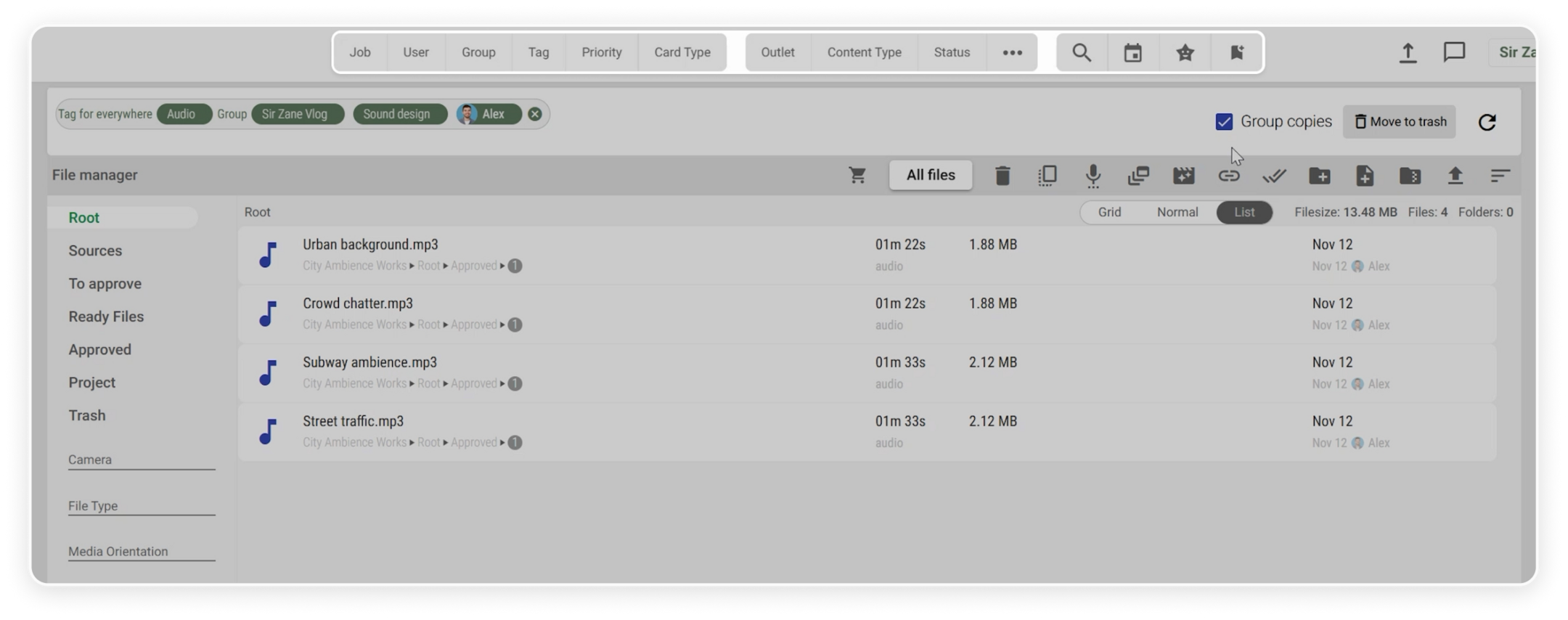Viewport: 1568px width, 620px height.
Task: Open the To approve folder
Action: [x=105, y=284]
